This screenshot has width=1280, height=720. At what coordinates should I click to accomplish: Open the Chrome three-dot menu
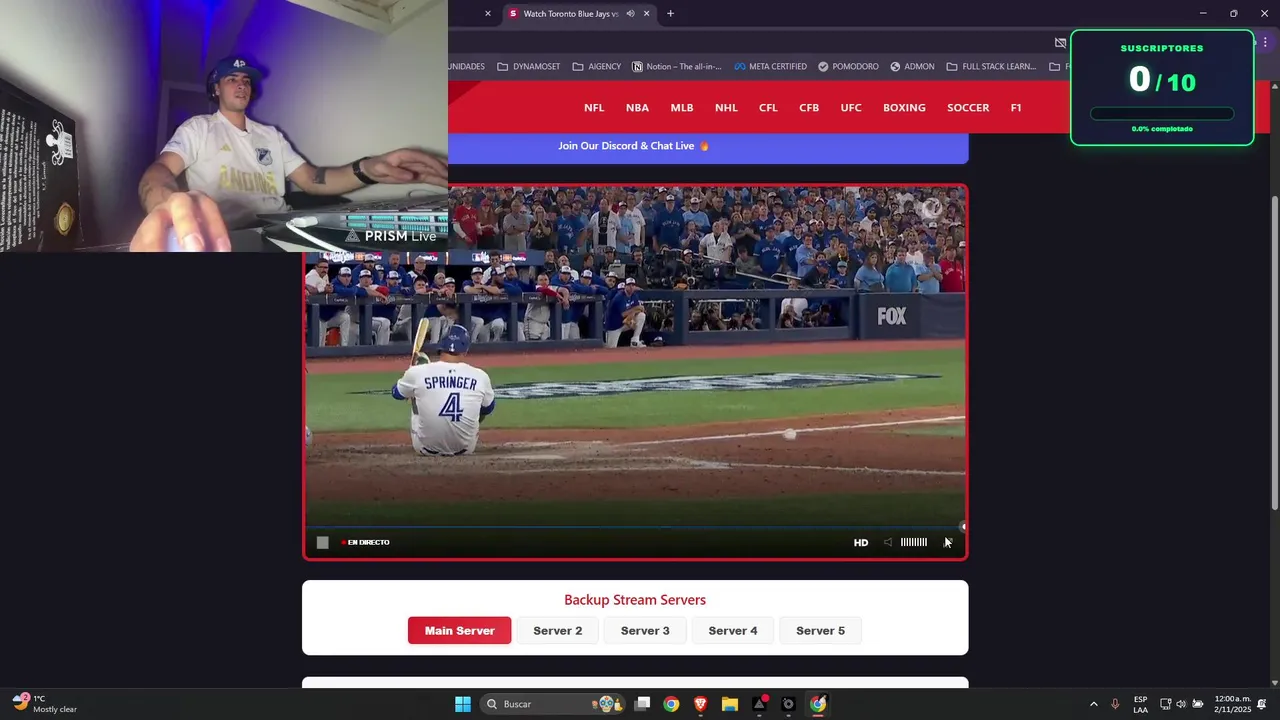(x=1265, y=42)
